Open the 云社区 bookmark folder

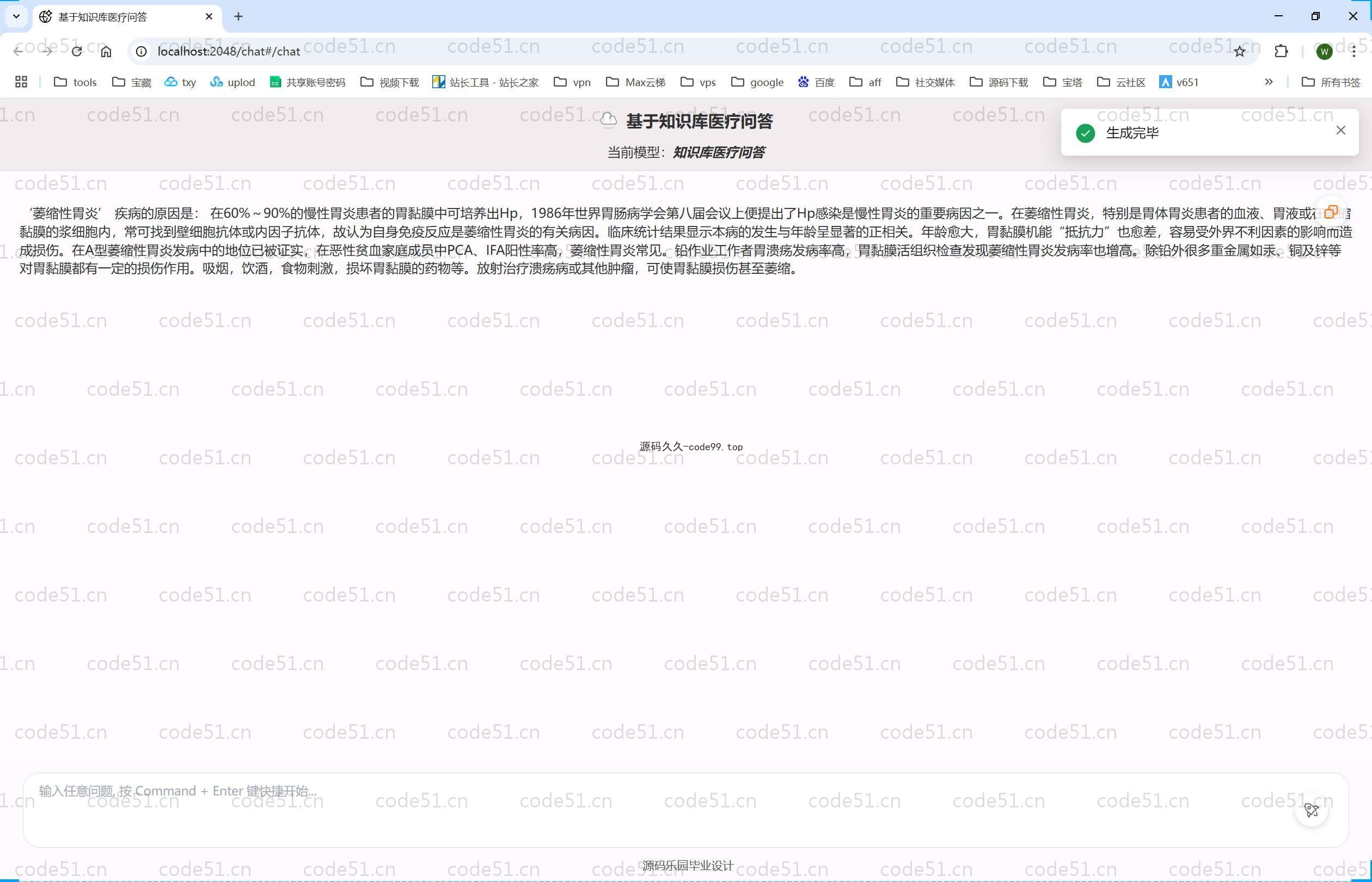pyautogui.click(x=1121, y=82)
